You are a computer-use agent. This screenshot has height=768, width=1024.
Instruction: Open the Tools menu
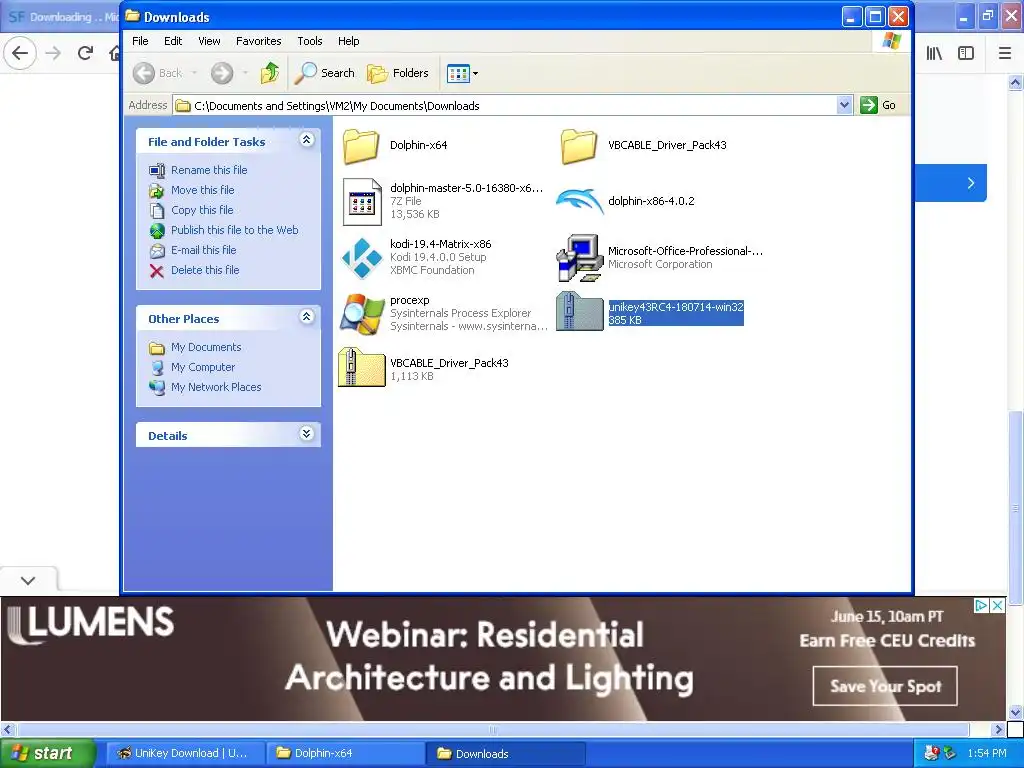310,40
